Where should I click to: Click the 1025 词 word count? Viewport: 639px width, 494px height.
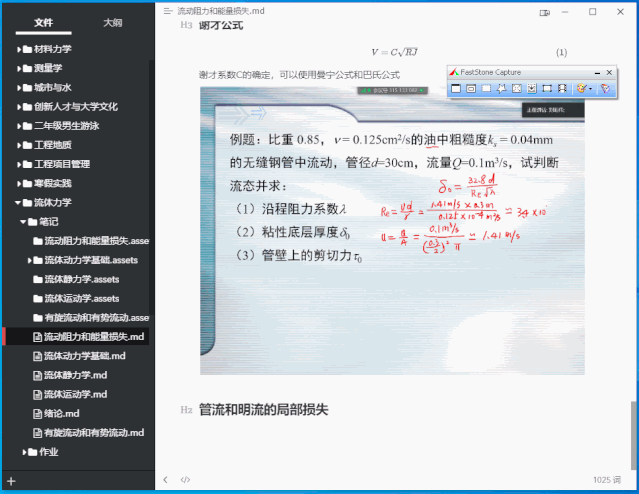pyautogui.click(x=607, y=480)
